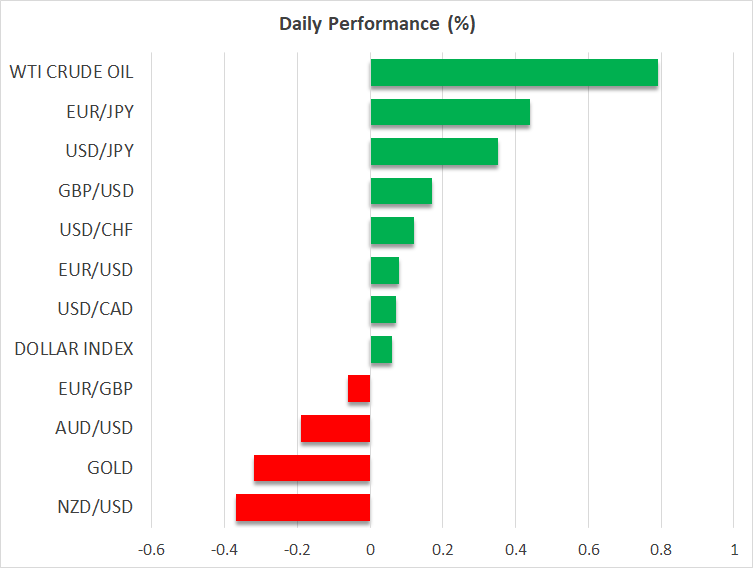Click the EUR/GBP red bar
This screenshot has height=568, width=753.
tap(359, 389)
